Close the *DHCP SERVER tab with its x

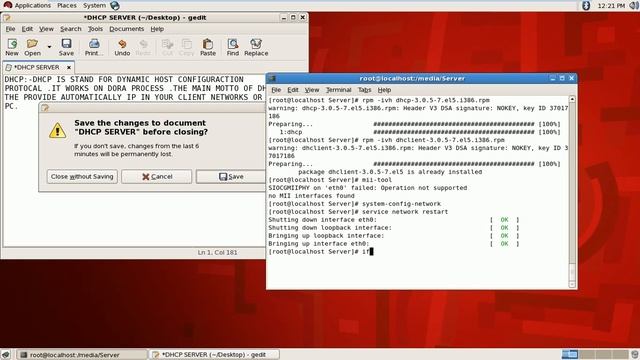[69, 67]
